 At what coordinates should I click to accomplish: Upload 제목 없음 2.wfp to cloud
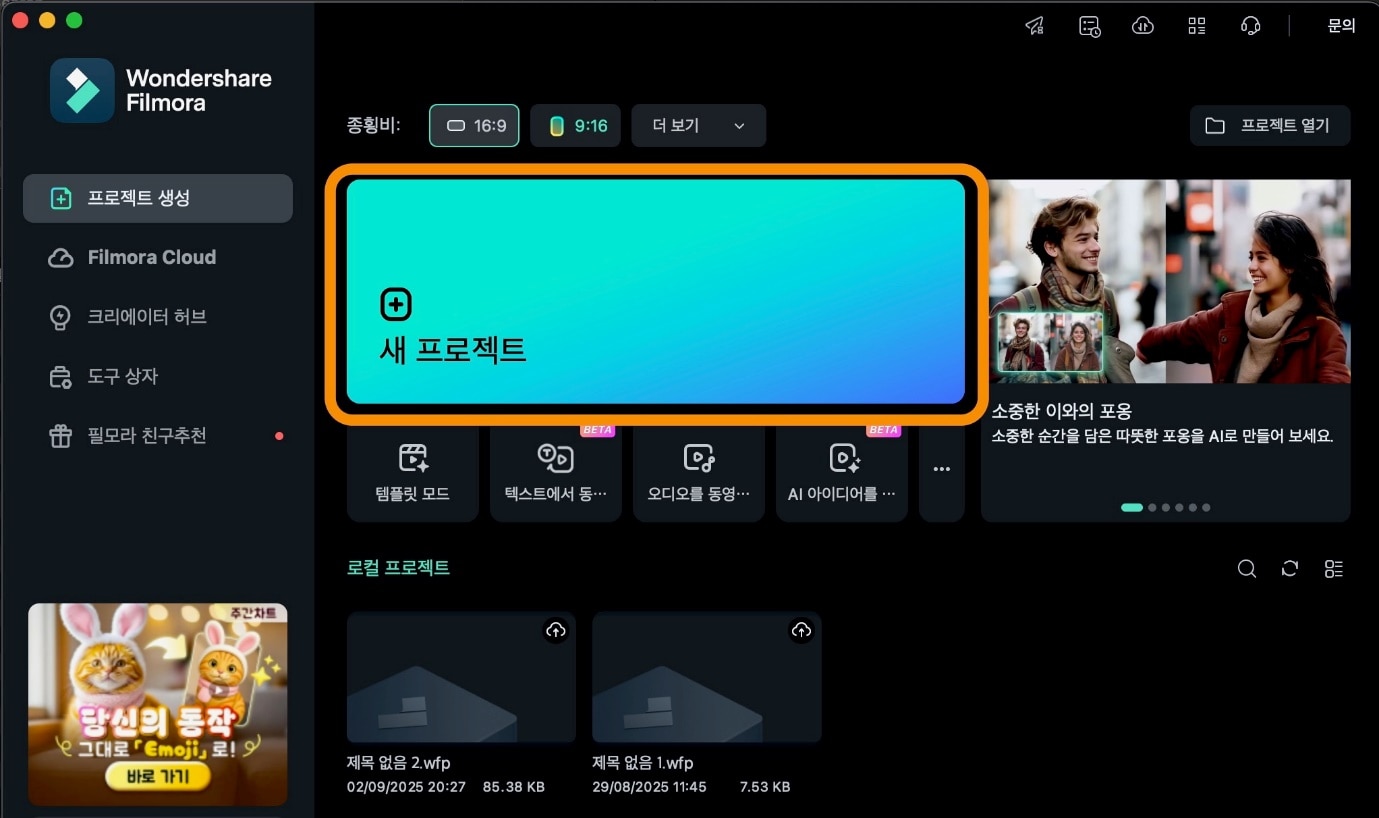(556, 630)
